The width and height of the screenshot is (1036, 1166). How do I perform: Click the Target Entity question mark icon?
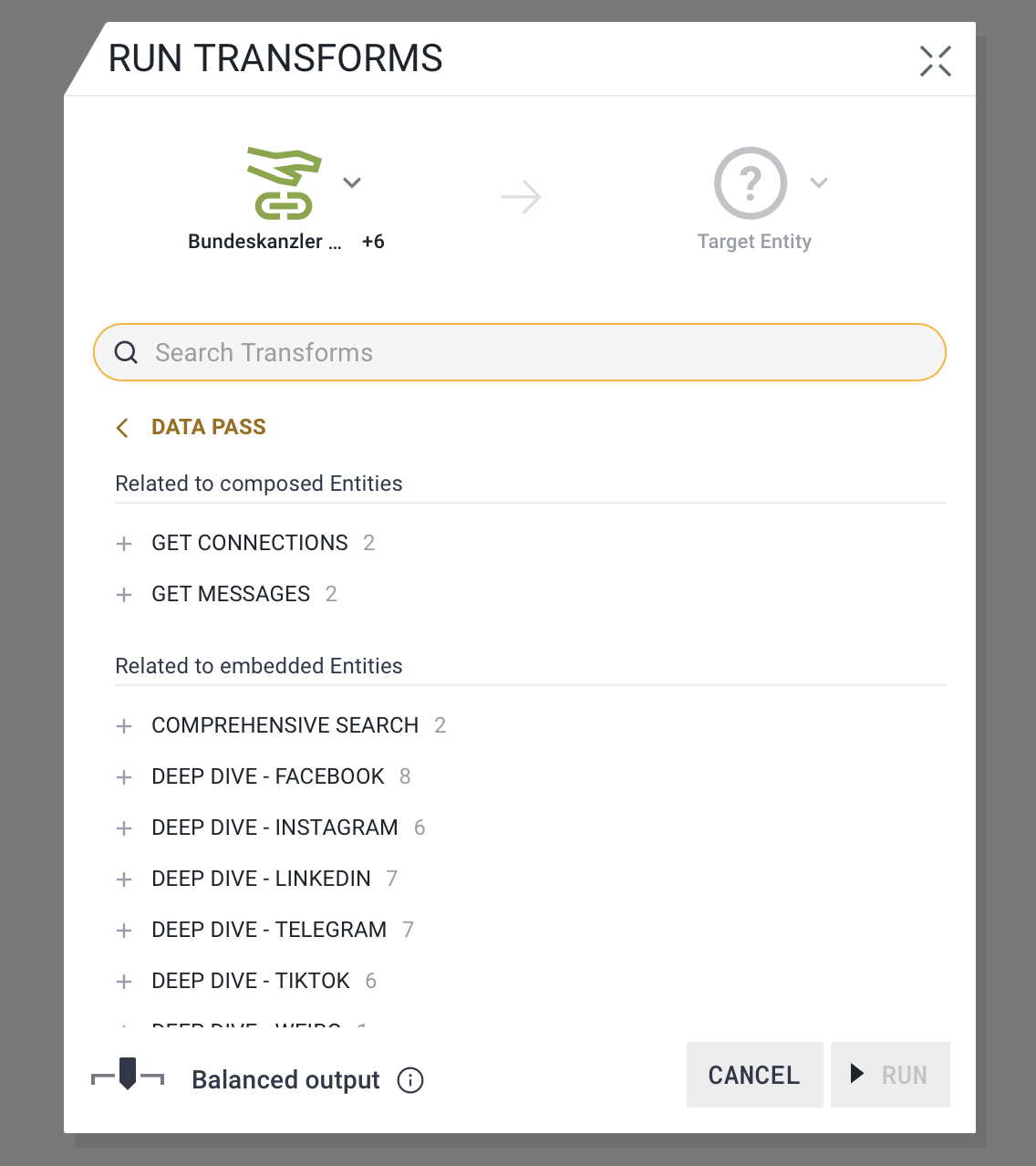click(750, 183)
